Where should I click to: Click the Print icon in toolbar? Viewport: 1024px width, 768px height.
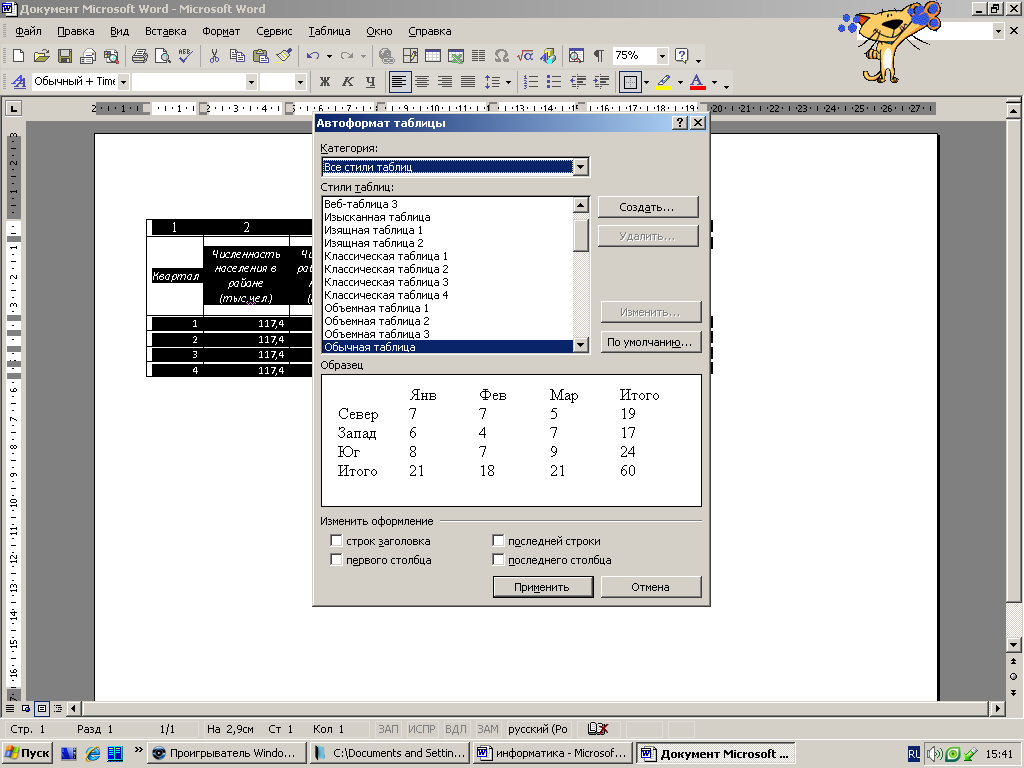(x=140, y=56)
